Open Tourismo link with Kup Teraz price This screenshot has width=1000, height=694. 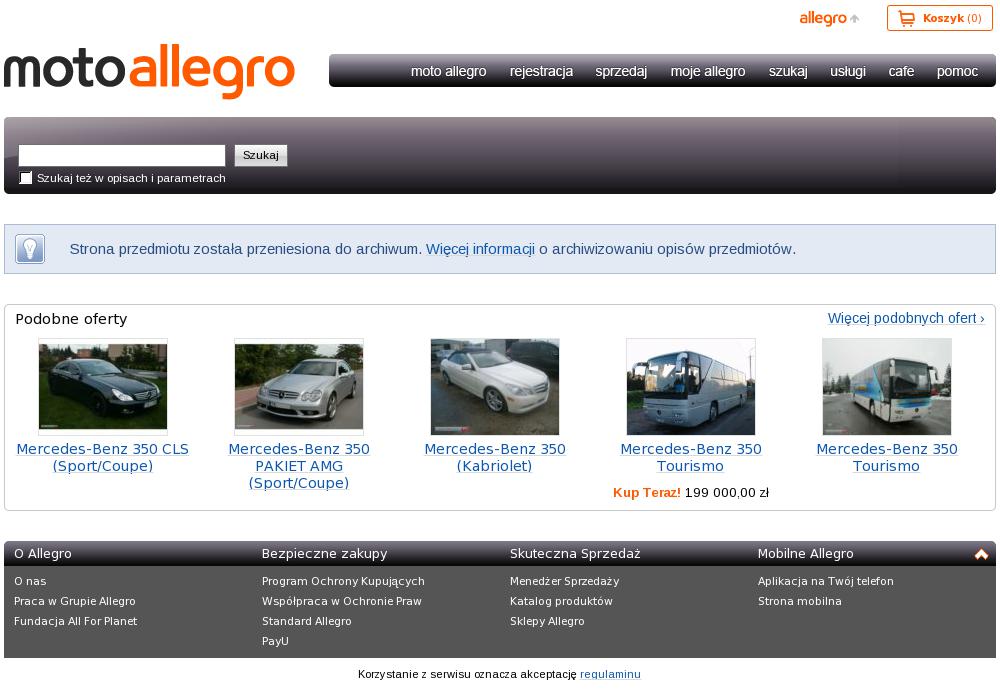(x=691, y=457)
